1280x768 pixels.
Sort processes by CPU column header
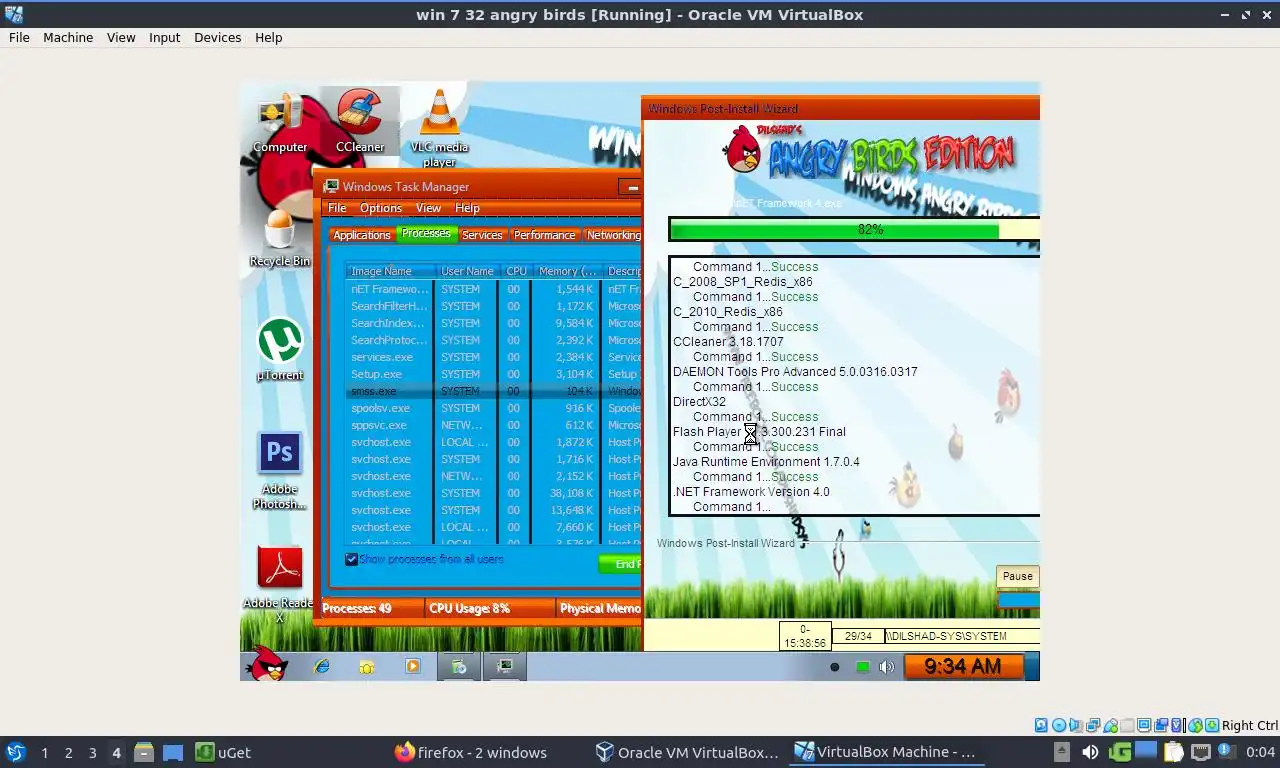tap(515, 271)
